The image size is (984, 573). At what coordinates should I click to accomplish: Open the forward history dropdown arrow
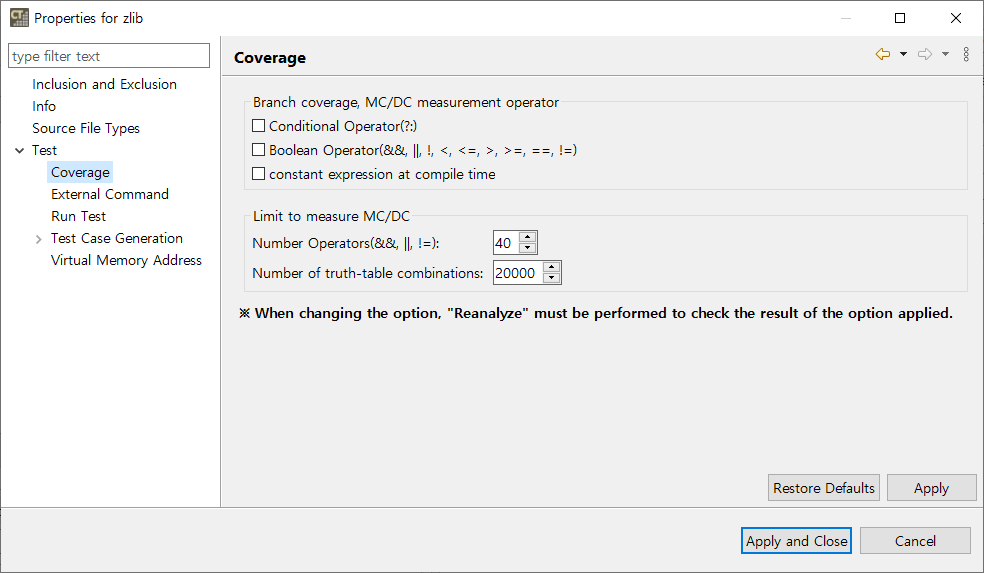click(x=945, y=55)
